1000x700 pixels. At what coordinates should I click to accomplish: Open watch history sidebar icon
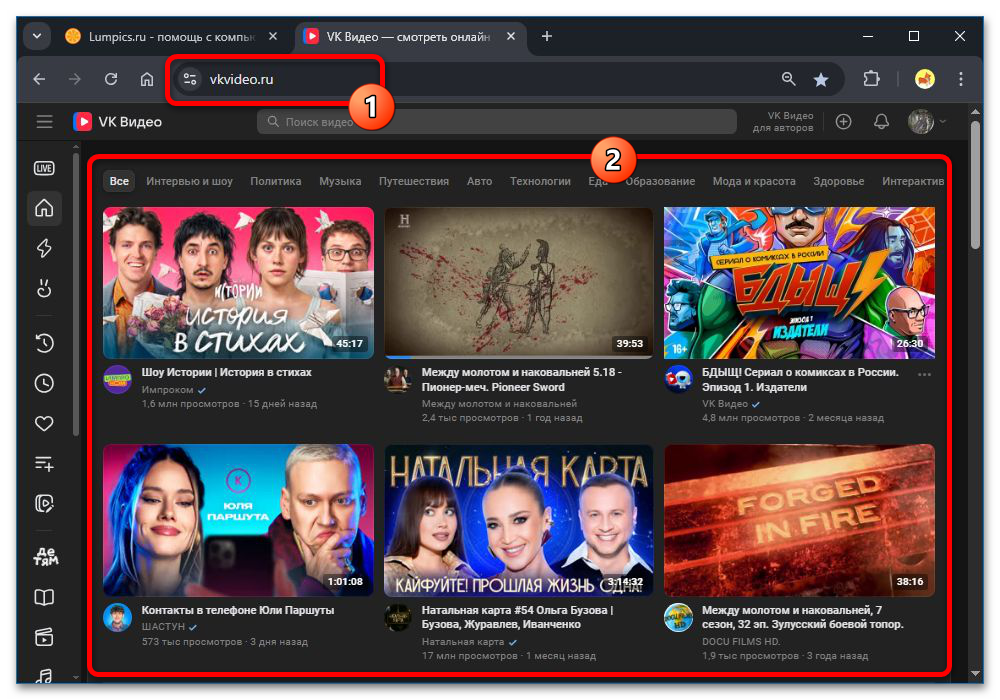[x=44, y=343]
